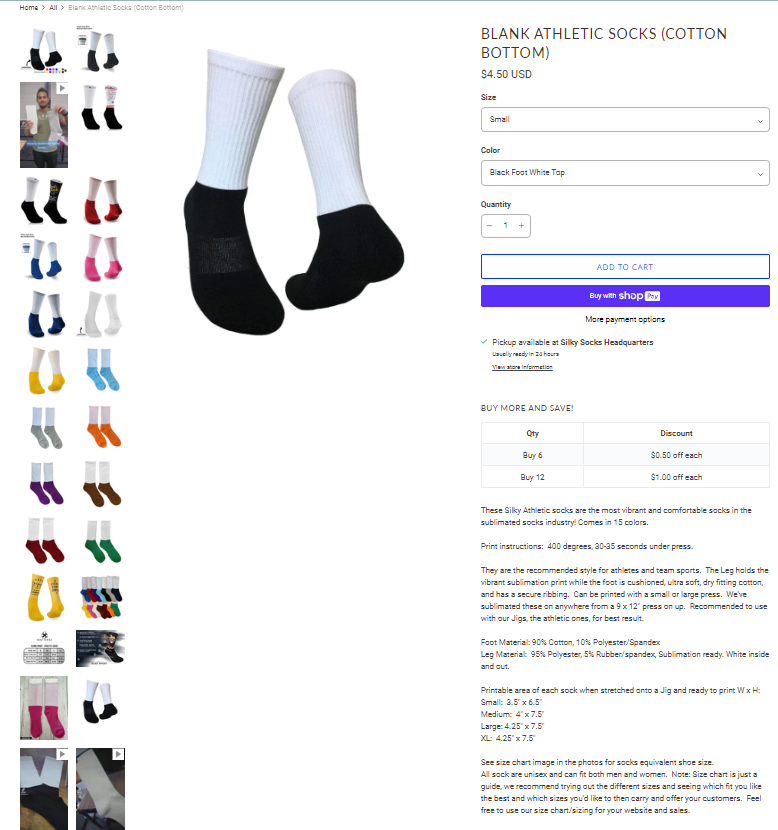Play the man holding socks video thumbnail
This screenshot has width=778, height=830.
tap(44, 125)
